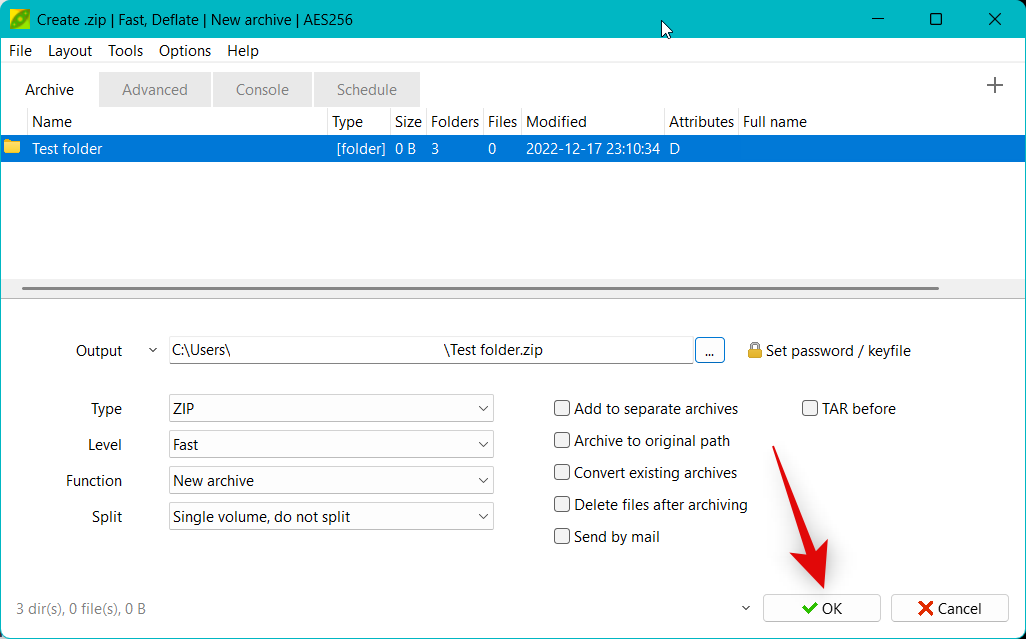Click the Output path text field
Image resolution: width=1026 pixels, height=639 pixels.
pyautogui.click(x=430, y=351)
